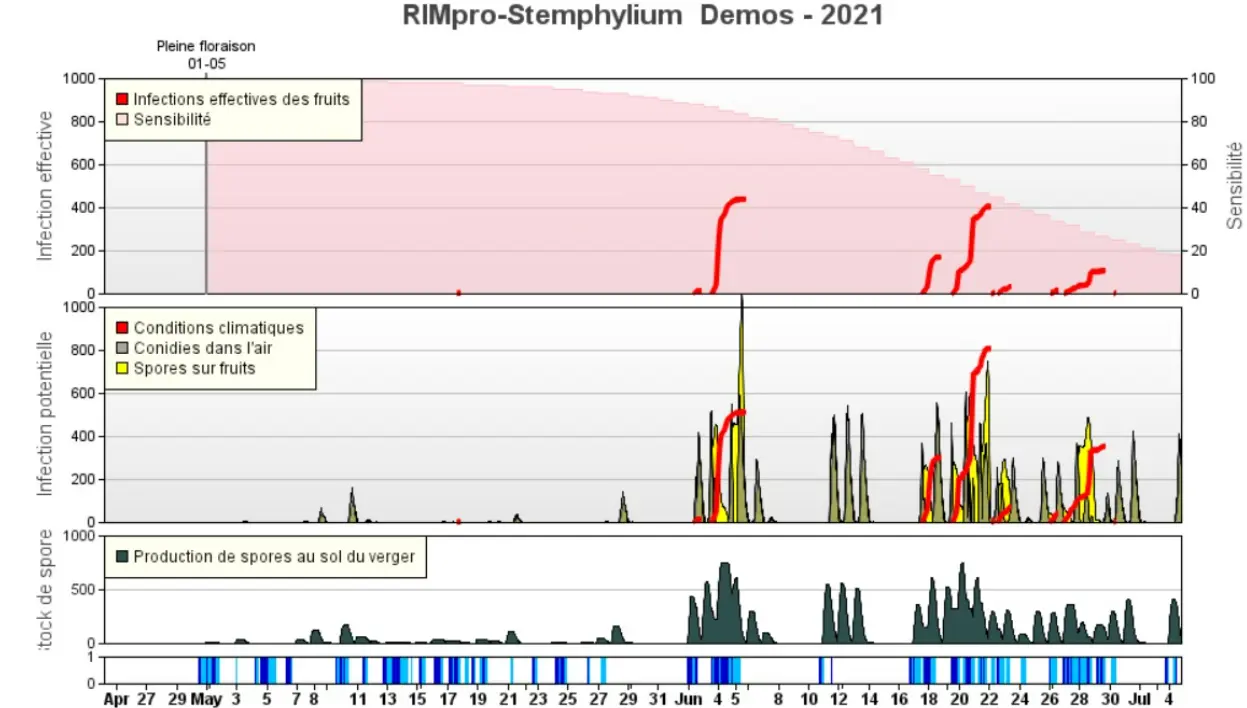Click the right-side 'Sensibilité' axis title
This screenshot has width=1247, height=708.
pyautogui.click(x=1235, y=186)
